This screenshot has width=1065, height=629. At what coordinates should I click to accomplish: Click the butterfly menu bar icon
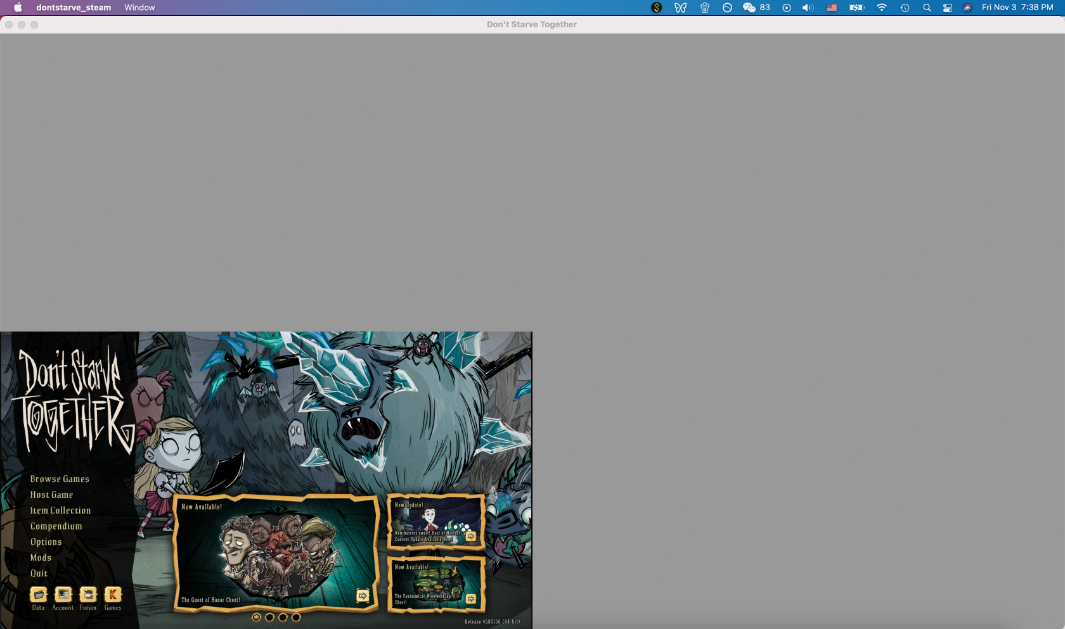click(680, 7)
